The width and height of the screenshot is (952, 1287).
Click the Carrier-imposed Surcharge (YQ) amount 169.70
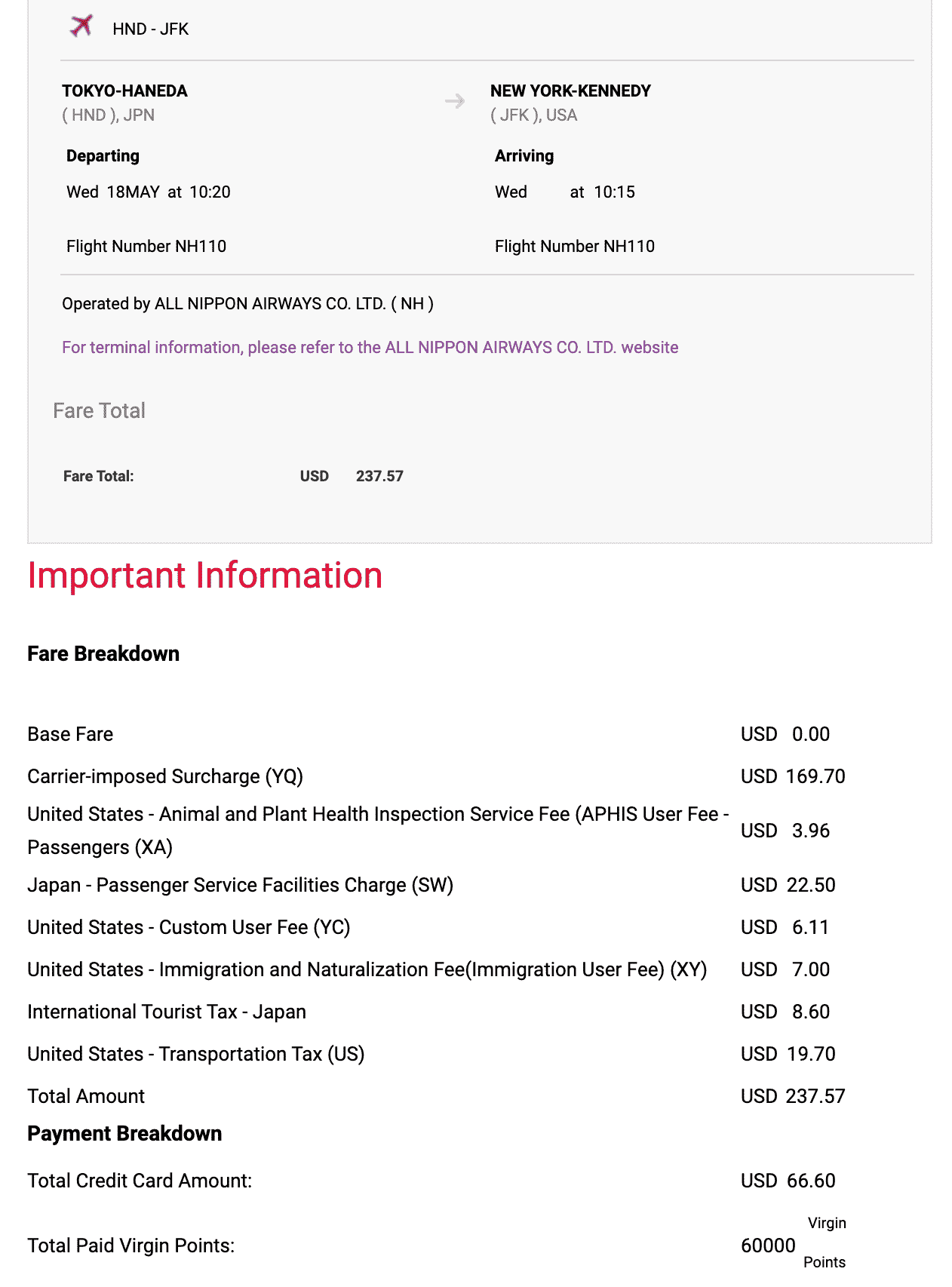coord(815,776)
